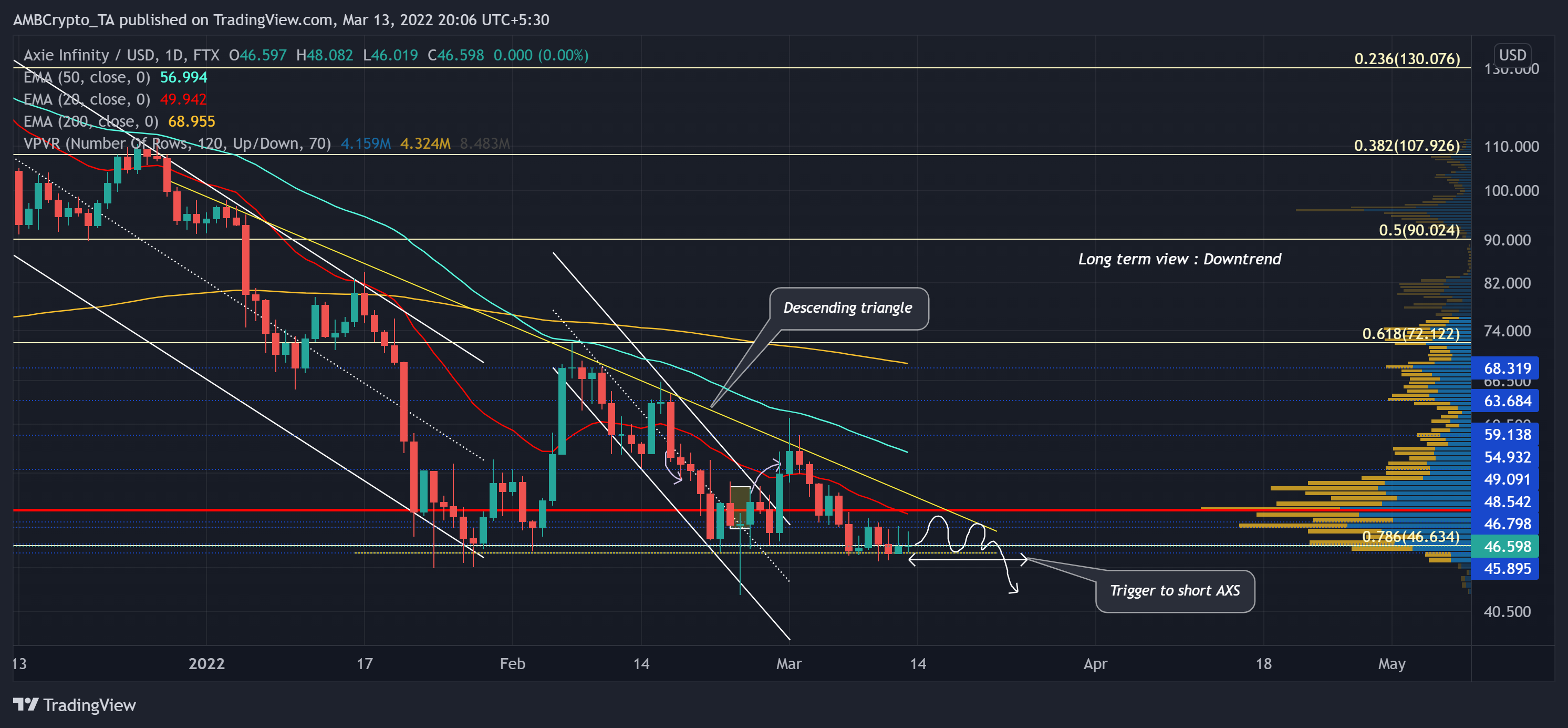Click the Descending triangle callout

tap(848, 308)
